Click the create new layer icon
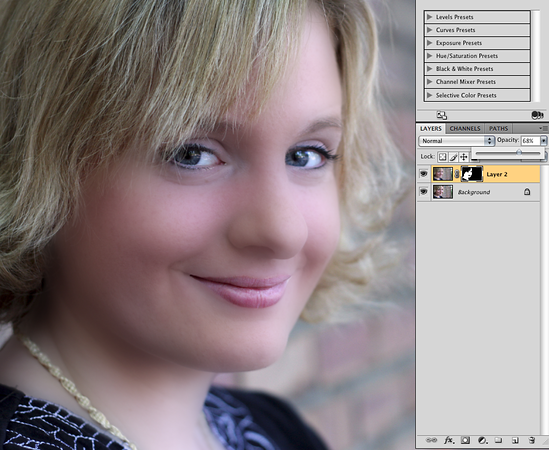 click(515, 440)
